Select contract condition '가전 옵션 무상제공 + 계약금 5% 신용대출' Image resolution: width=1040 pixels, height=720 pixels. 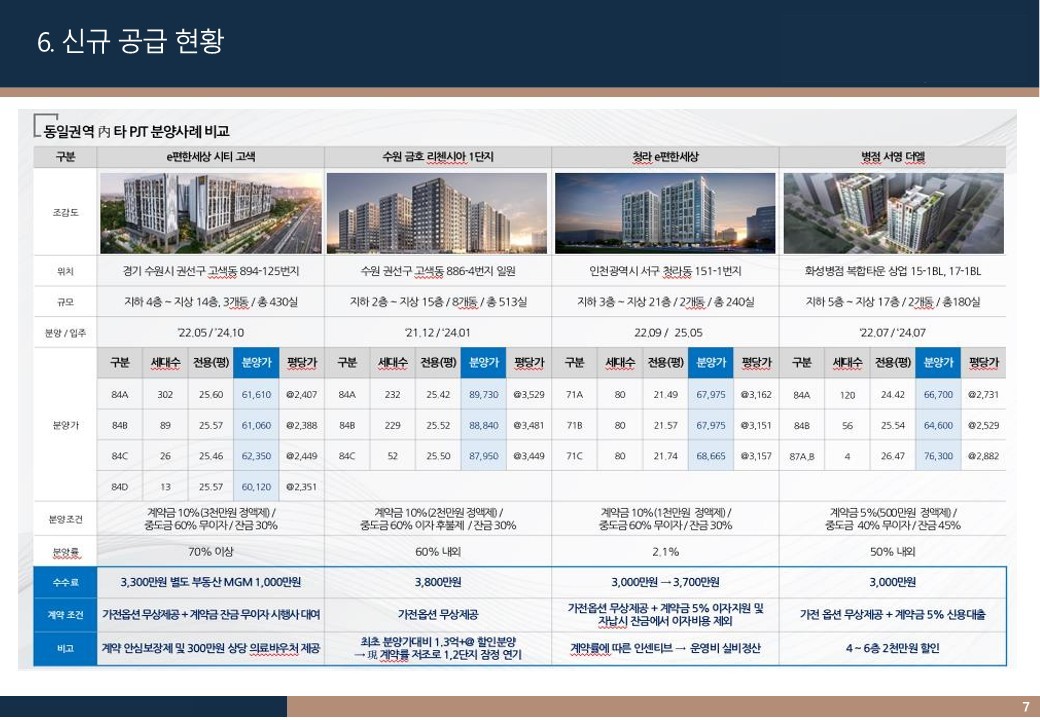893,615
